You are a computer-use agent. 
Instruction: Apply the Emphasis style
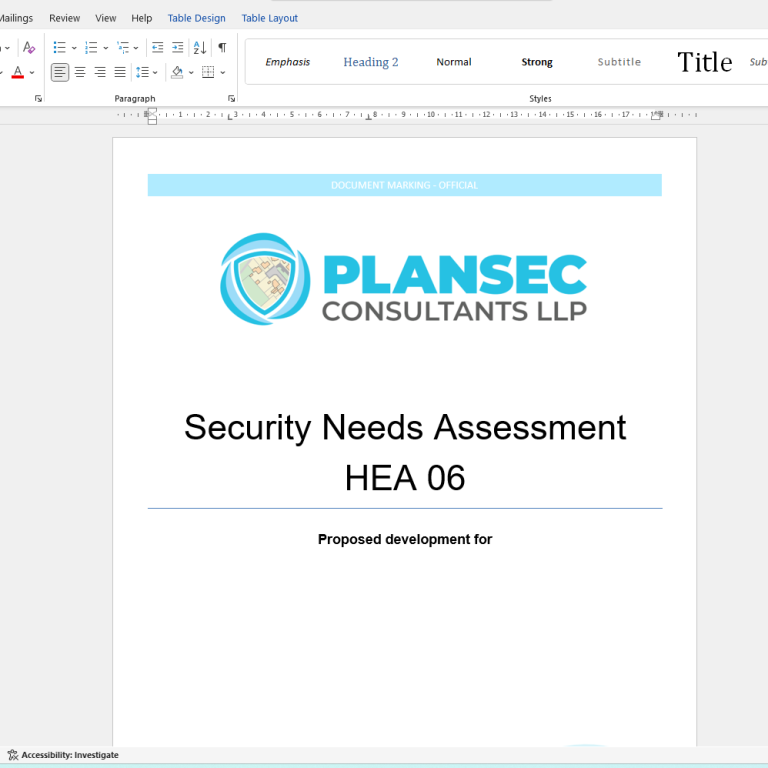click(x=288, y=62)
